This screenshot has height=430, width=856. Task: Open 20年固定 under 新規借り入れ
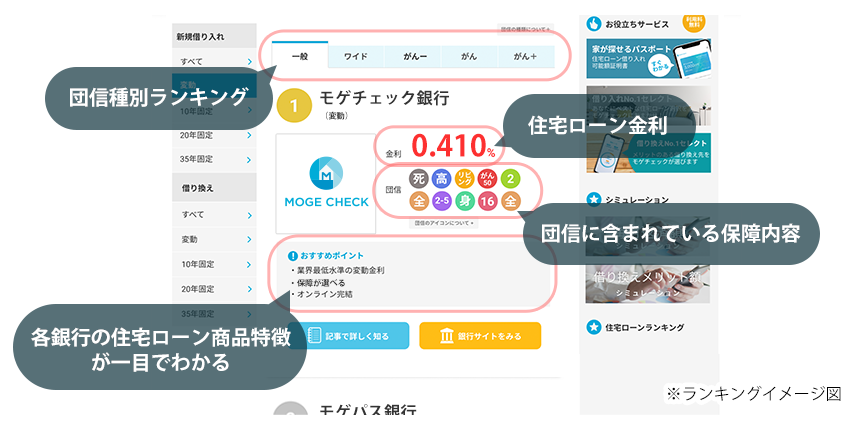click(214, 135)
